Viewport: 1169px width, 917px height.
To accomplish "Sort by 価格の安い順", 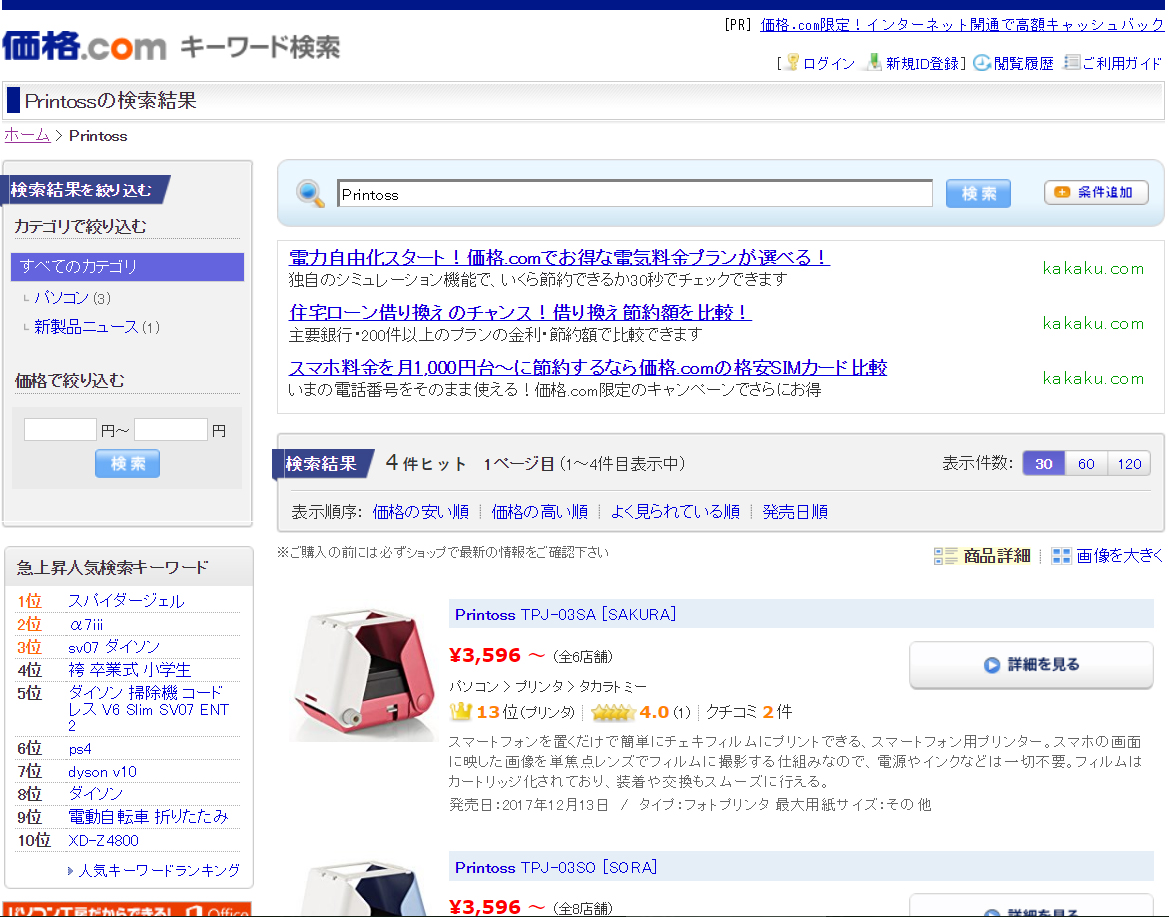I will 420,511.
